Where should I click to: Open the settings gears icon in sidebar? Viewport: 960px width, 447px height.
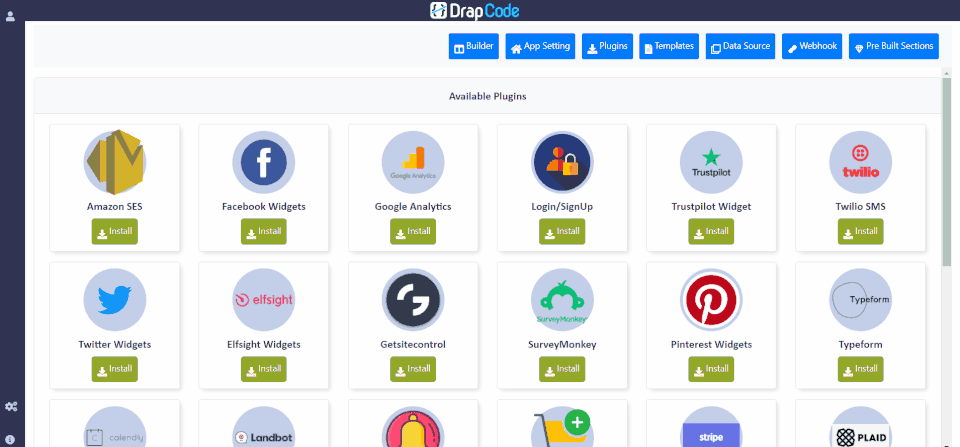[10, 407]
